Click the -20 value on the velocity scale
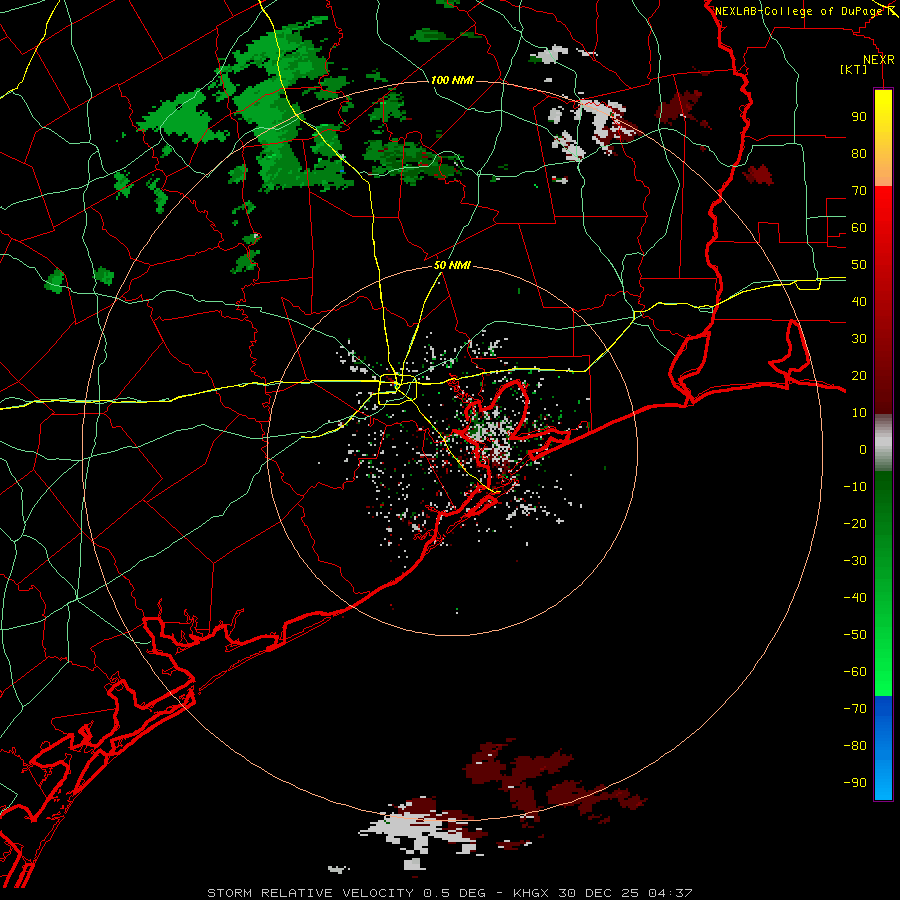This screenshot has width=900, height=900. tap(855, 523)
